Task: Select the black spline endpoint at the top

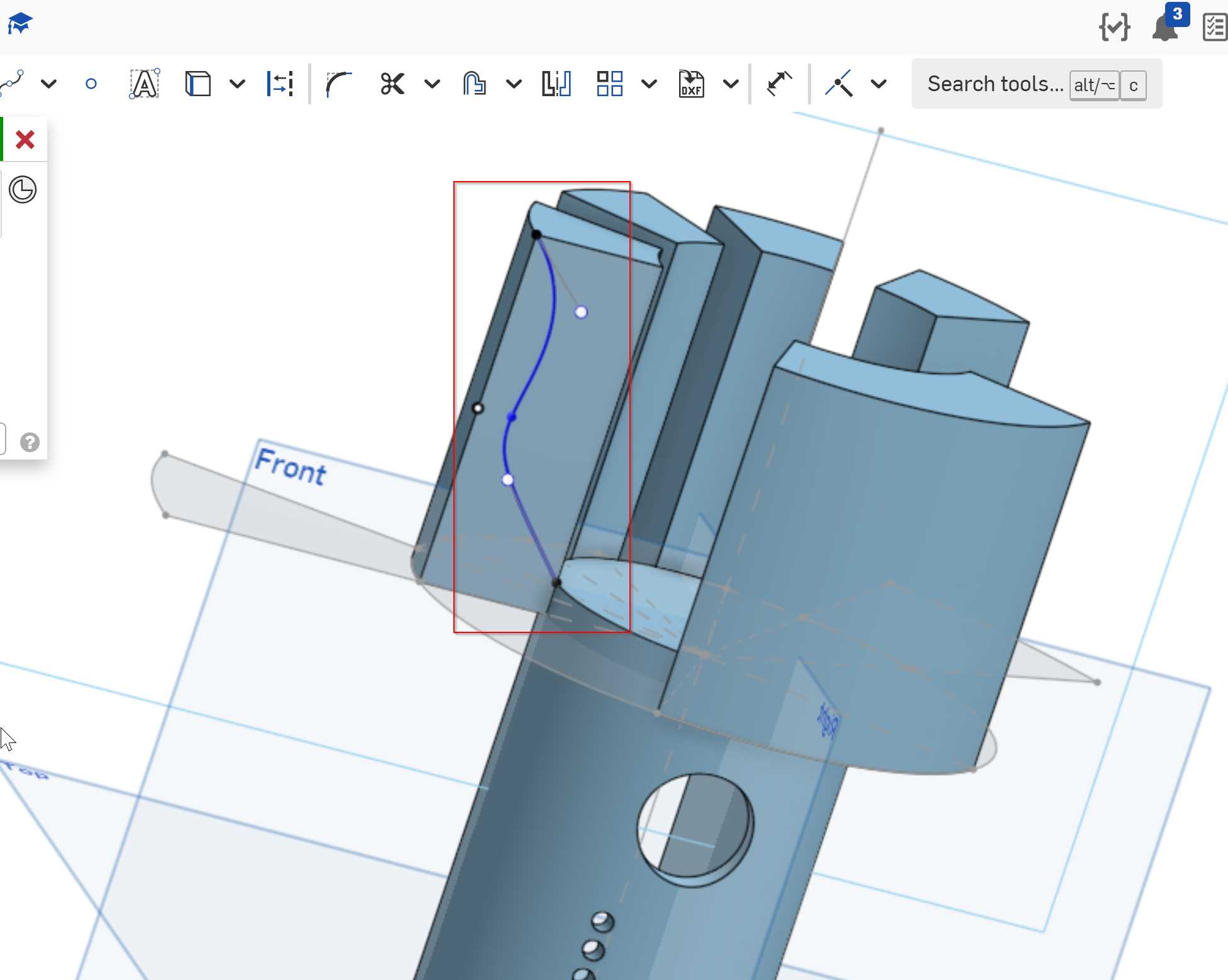Action: click(x=536, y=234)
